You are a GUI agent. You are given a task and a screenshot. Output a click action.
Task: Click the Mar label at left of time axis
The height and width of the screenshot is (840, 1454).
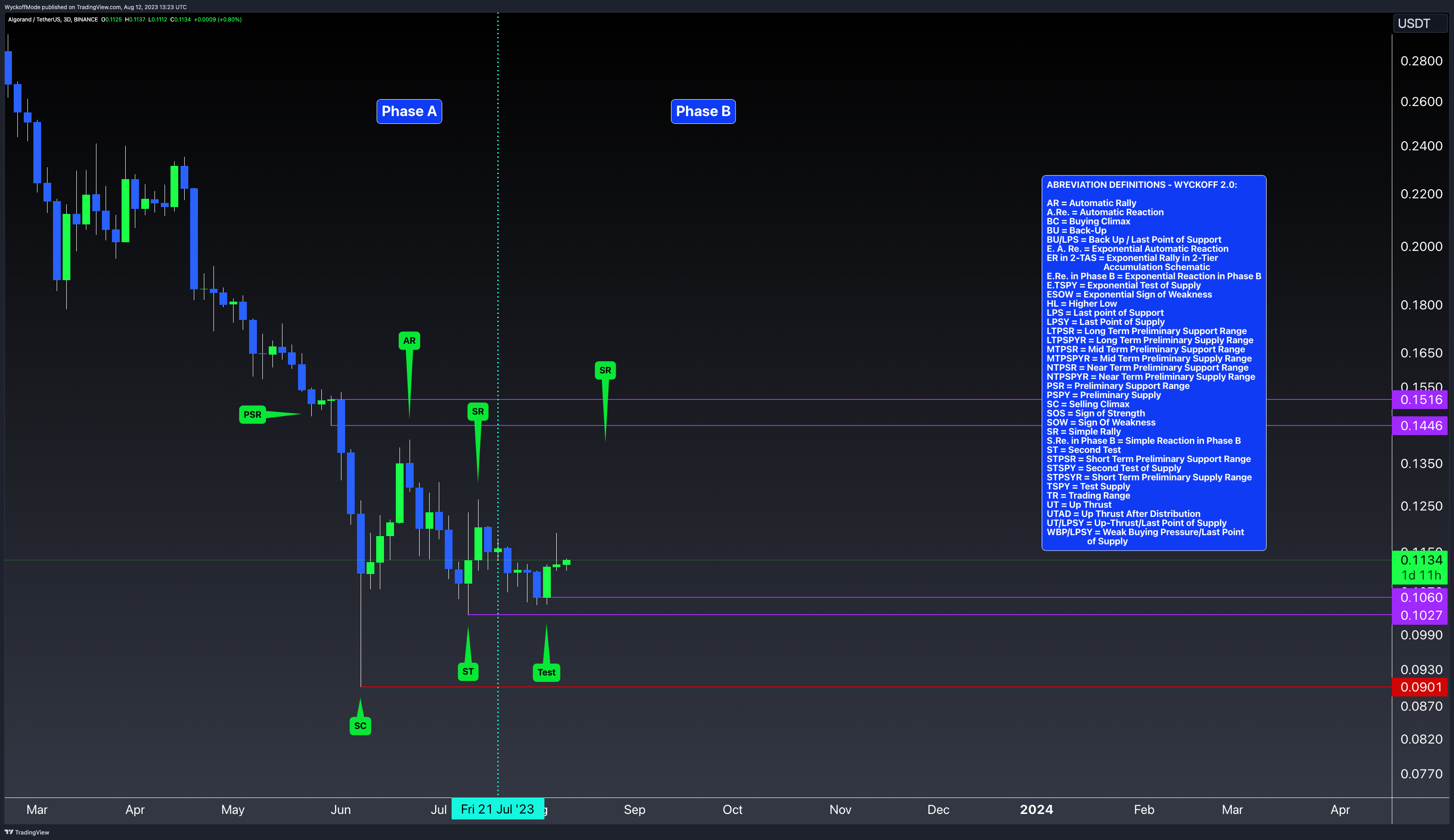pyautogui.click(x=37, y=809)
